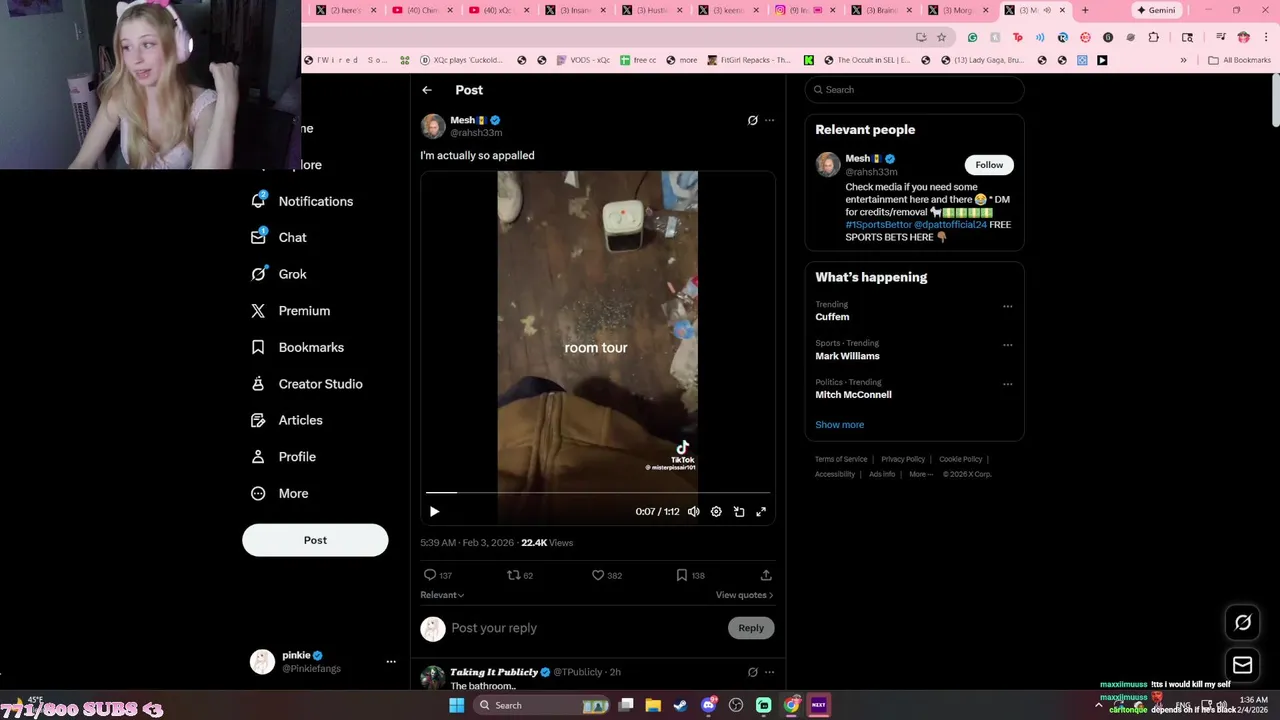Screen dimensions: 1280x720
Task: Open the Grok floating button
Action: pos(1243,623)
